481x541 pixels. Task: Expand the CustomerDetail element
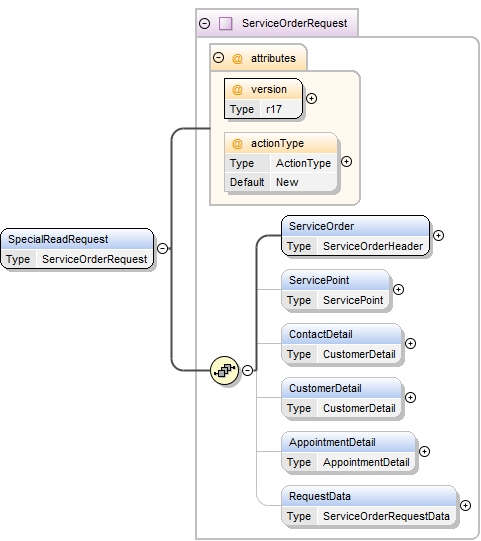pyautogui.click(x=410, y=397)
